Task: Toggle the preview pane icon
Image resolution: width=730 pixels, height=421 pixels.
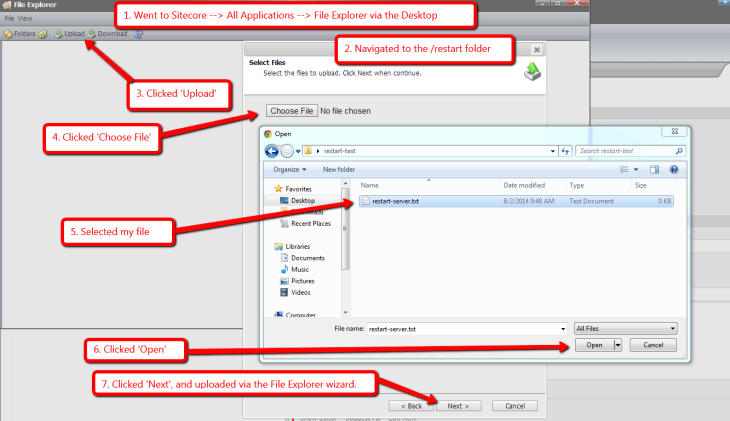Action: coord(654,170)
